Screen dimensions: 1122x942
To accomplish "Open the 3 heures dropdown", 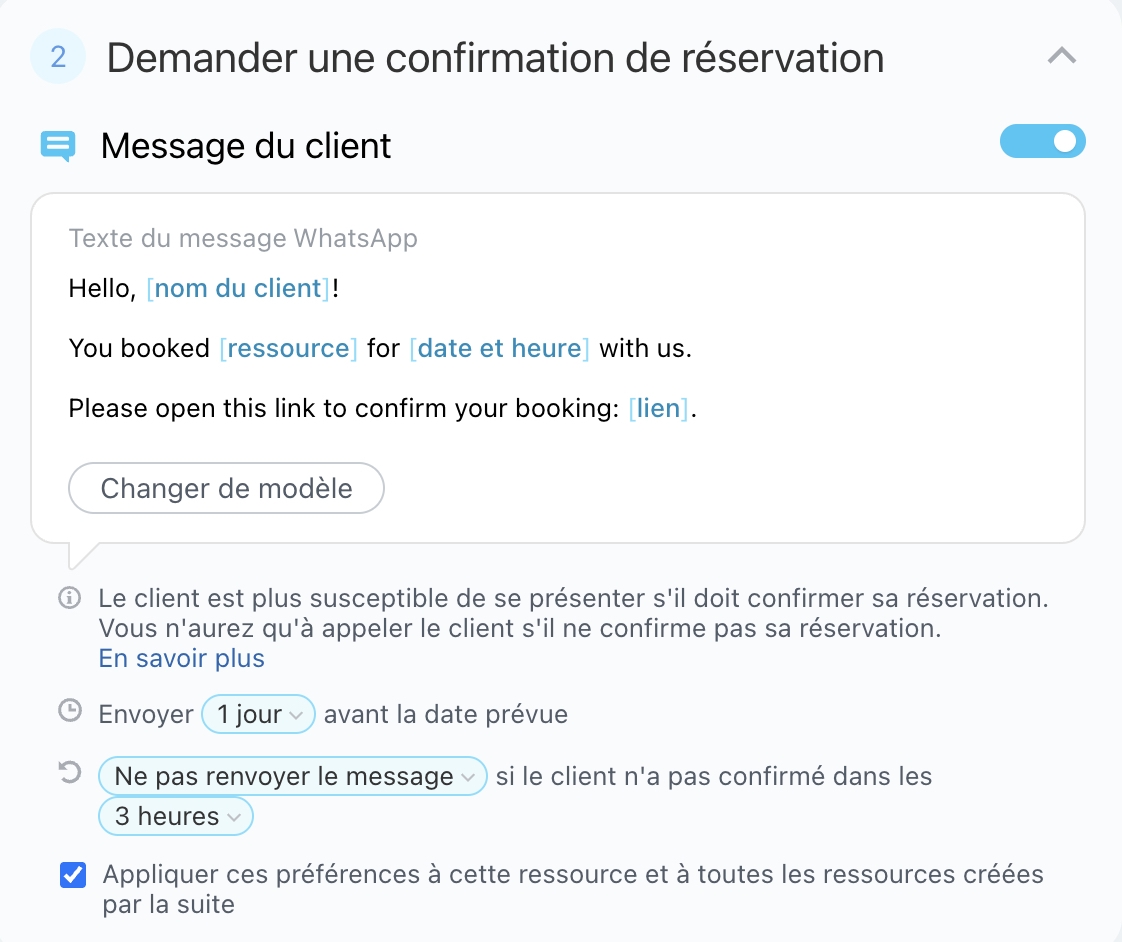I will [x=176, y=816].
